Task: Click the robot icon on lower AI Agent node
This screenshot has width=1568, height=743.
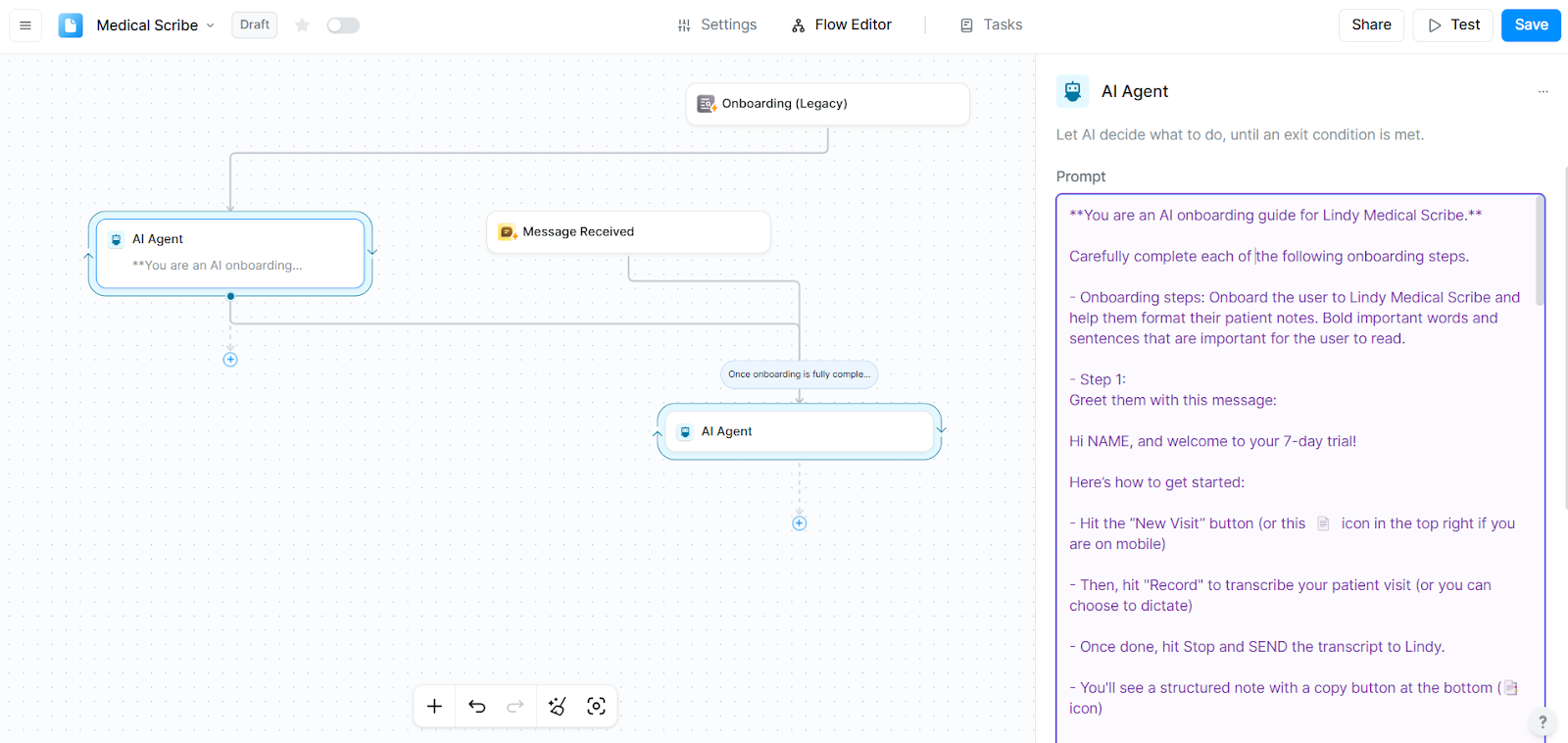Action: click(x=686, y=432)
